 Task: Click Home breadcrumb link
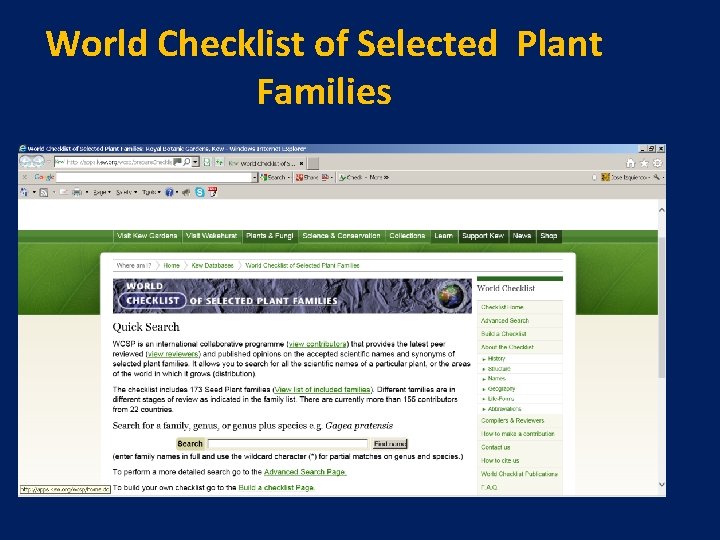(x=171, y=265)
